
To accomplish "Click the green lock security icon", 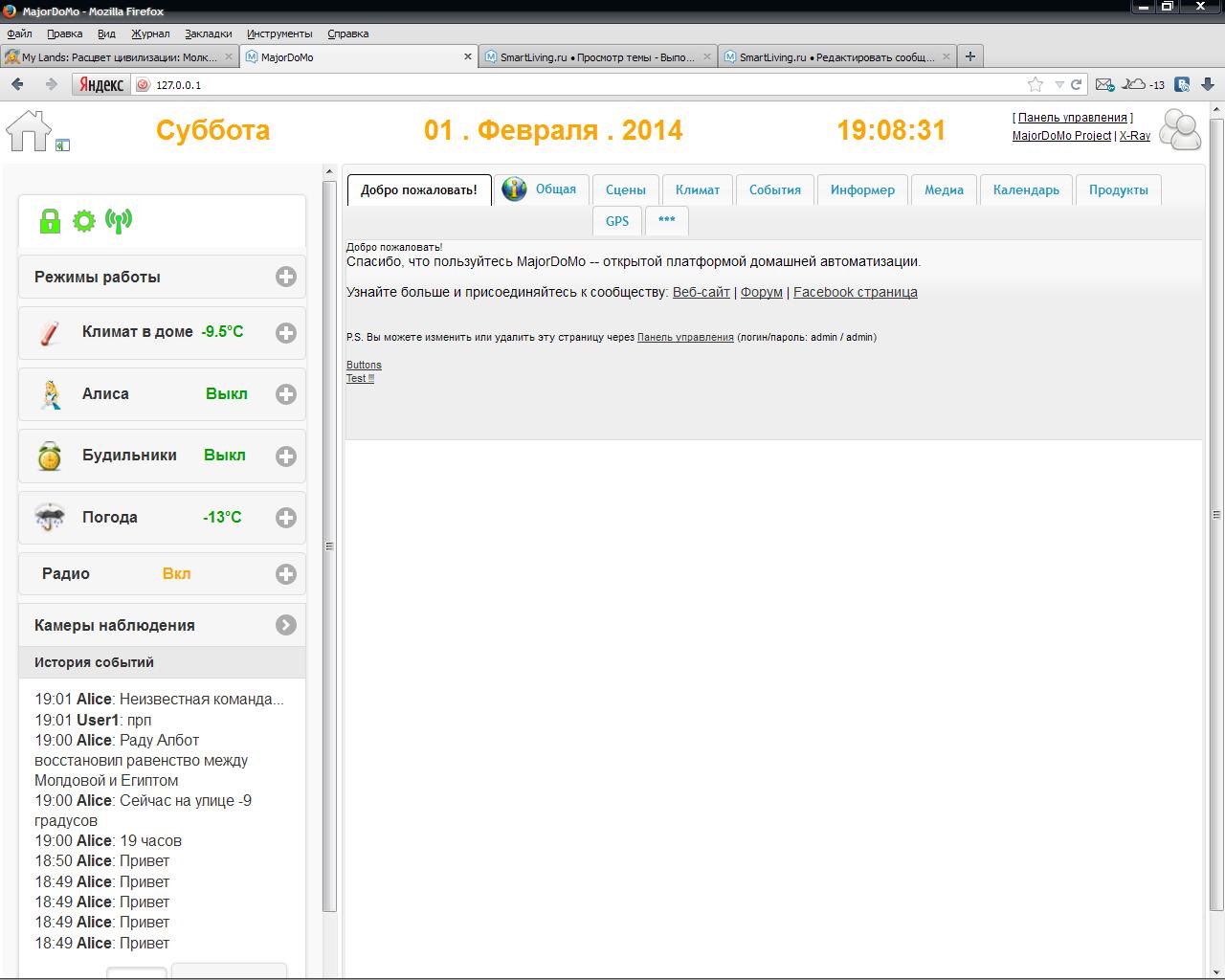I will pyautogui.click(x=50, y=221).
